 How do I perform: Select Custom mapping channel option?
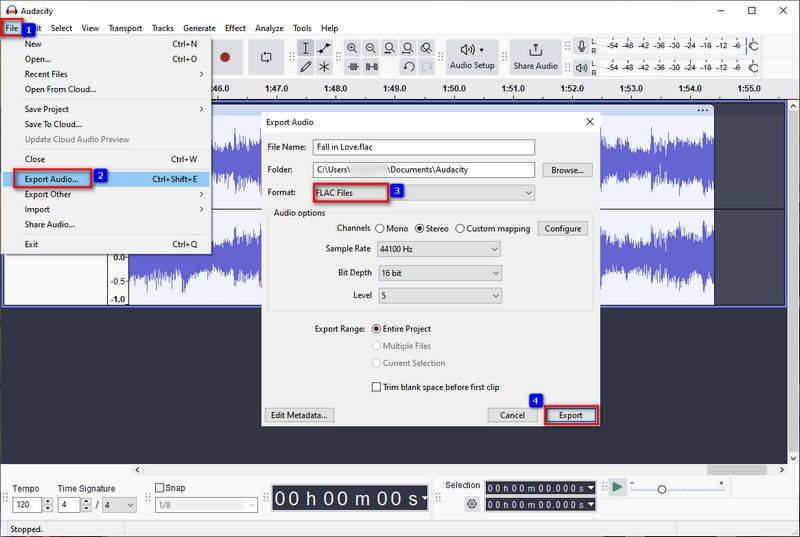[x=460, y=228]
